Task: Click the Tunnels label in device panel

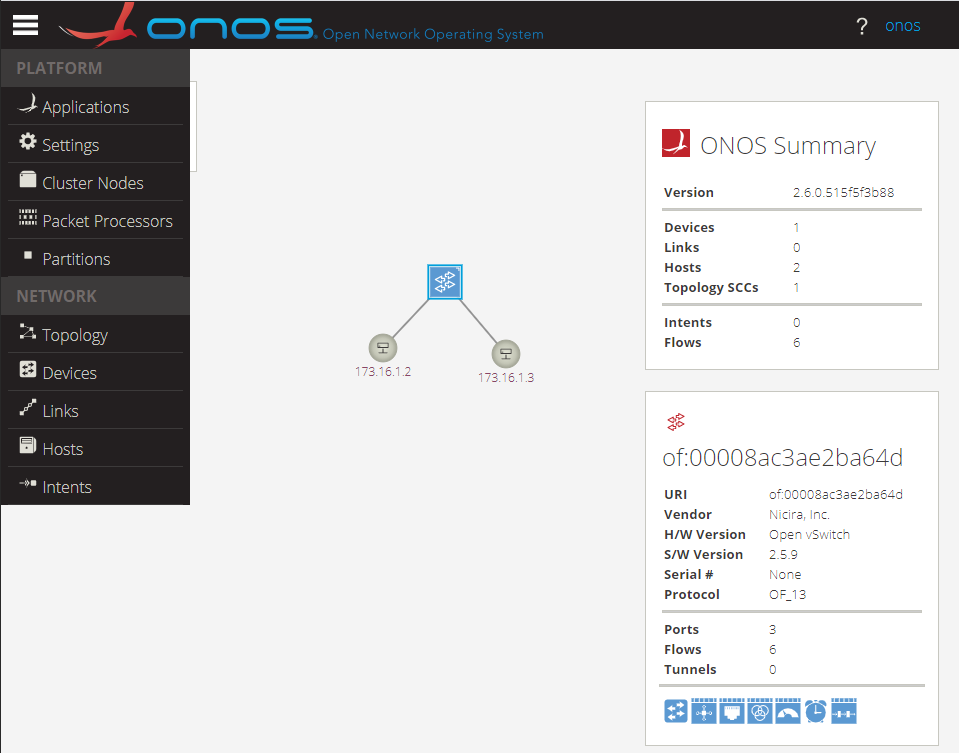Action: [x=690, y=669]
